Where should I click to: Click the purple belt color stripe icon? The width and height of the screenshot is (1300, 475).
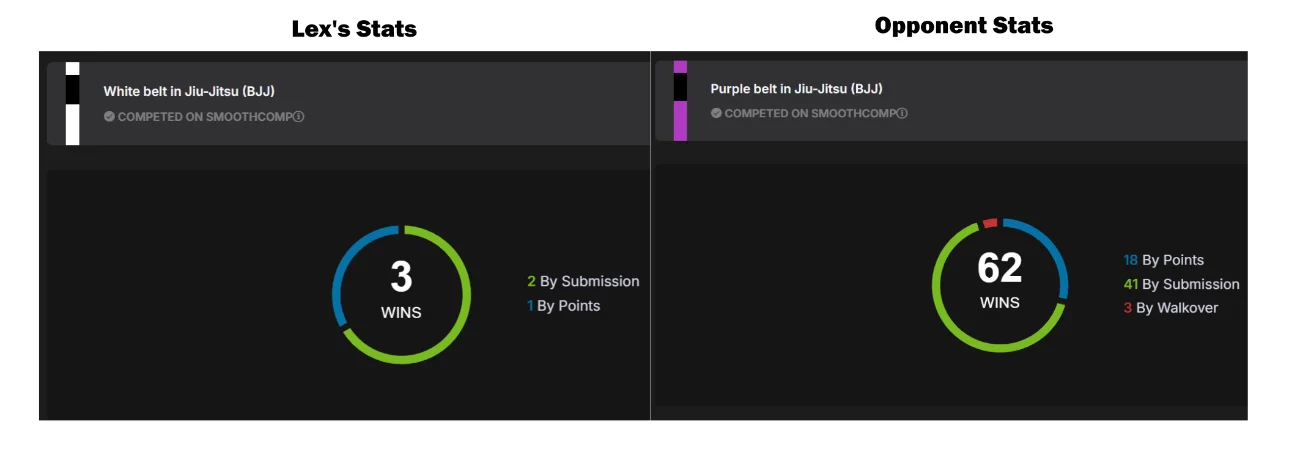[x=680, y=101]
